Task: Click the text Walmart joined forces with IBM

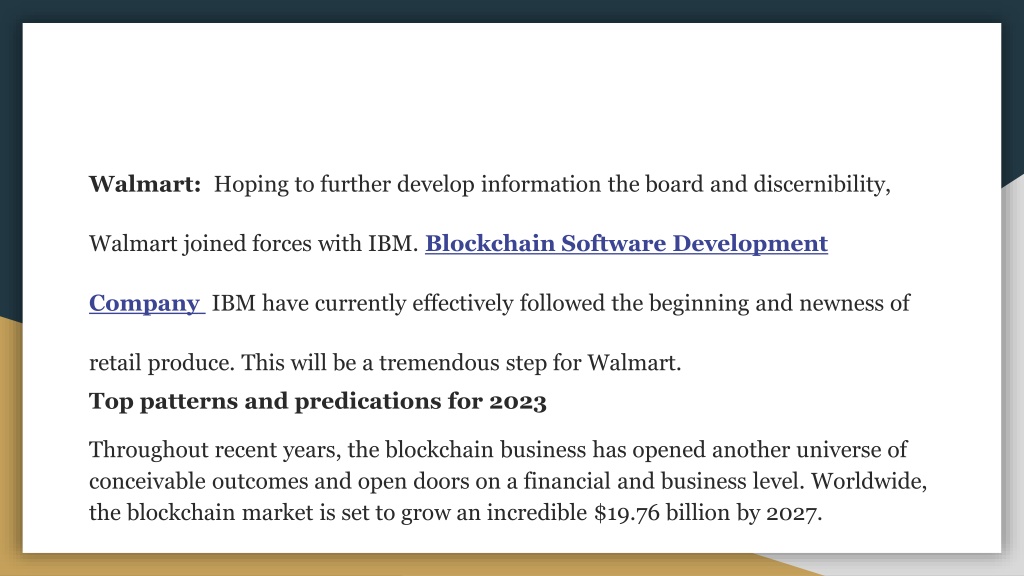Action: click(x=254, y=244)
